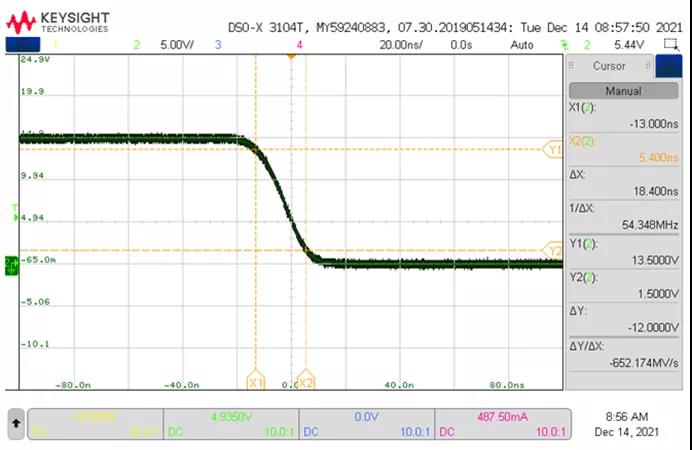Click the channel 2 ground level indicator
This screenshot has height=450, width=692.
[x=11, y=264]
